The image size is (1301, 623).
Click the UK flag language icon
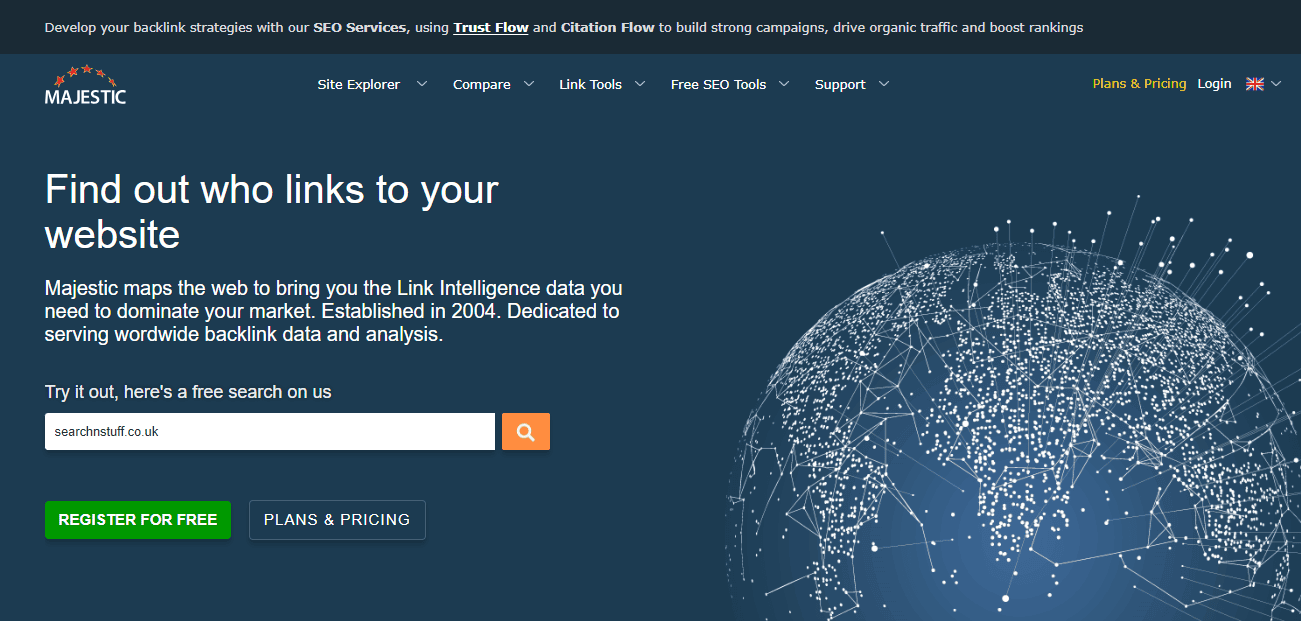[x=1254, y=84]
